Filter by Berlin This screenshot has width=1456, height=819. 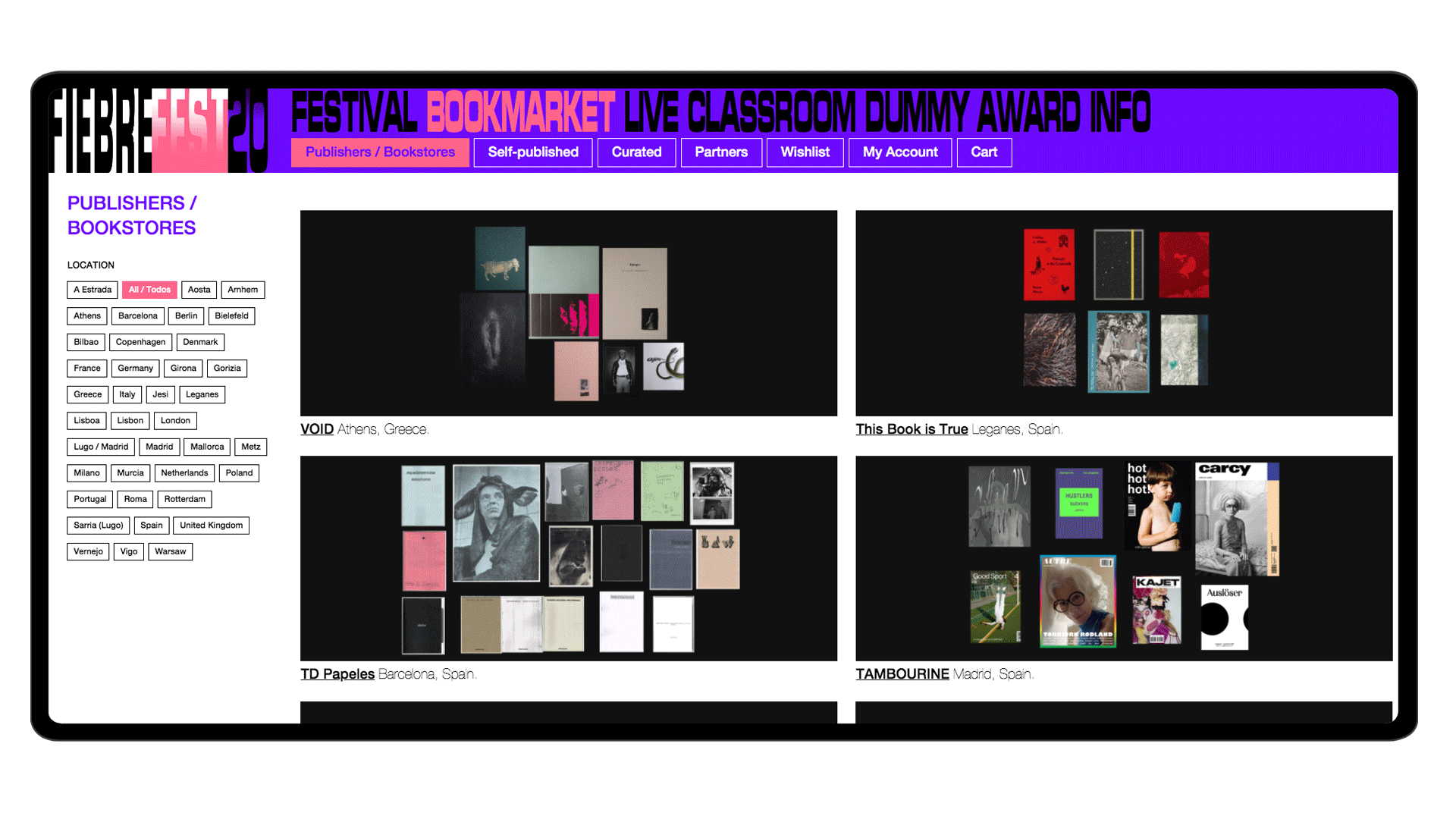pyautogui.click(x=186, y=316)
